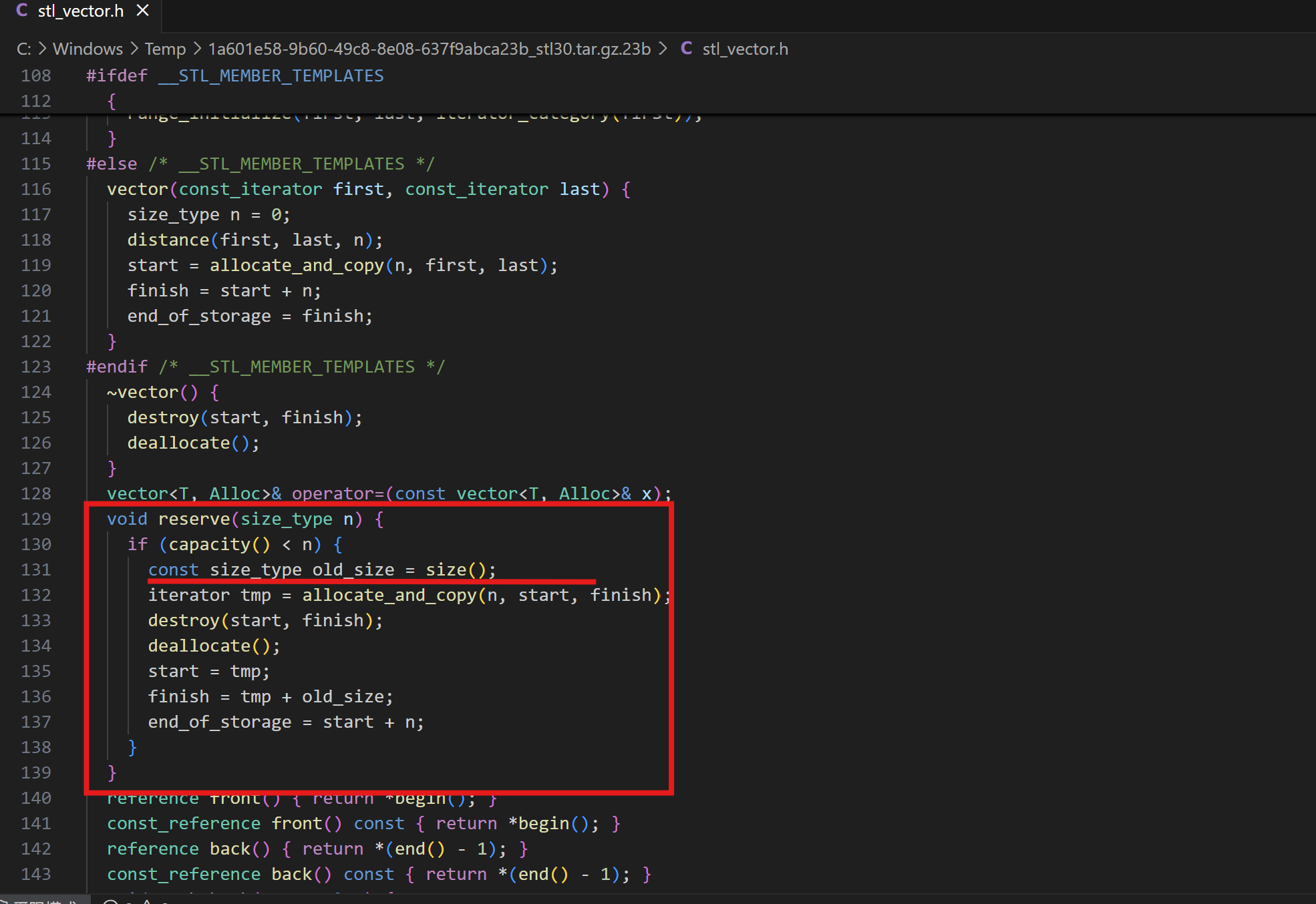Open the C: drive breadcrumb

coord(23,49)
